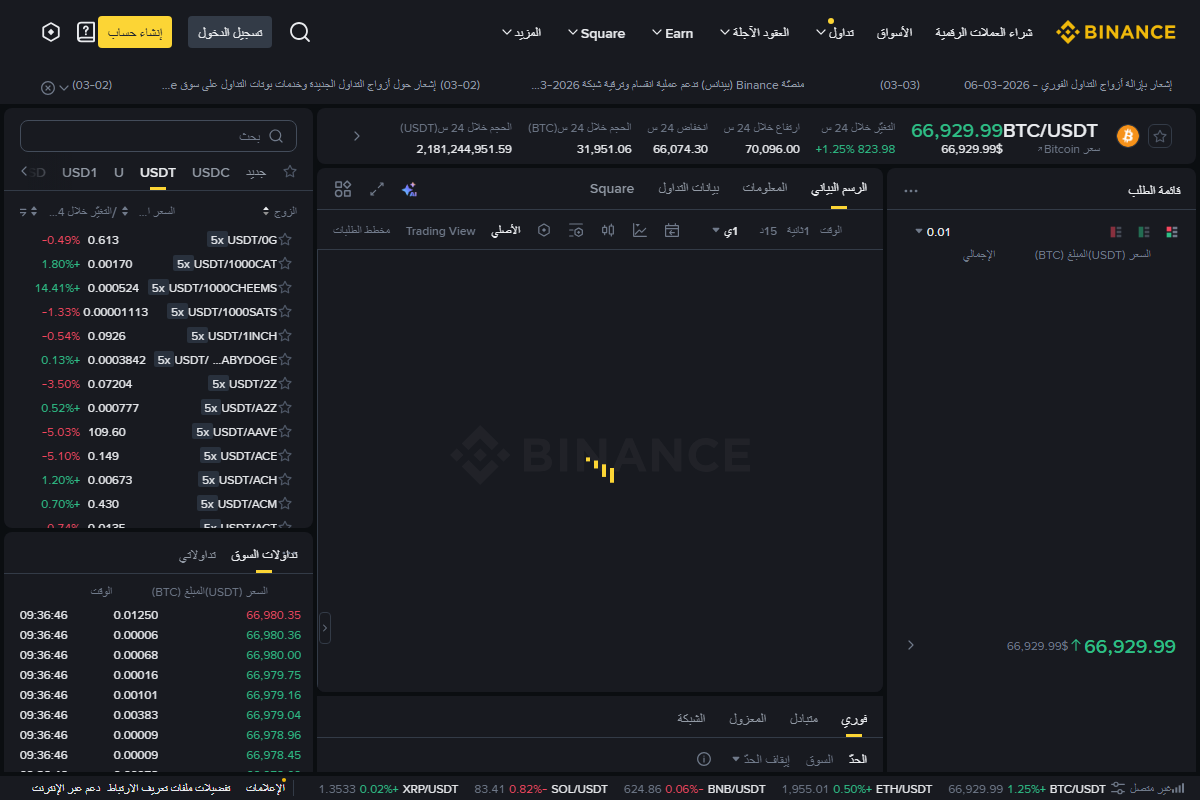Switch to the تداولاتي my trades tab
Viewport: 1200px width, 800px height.
pos(197,554)
